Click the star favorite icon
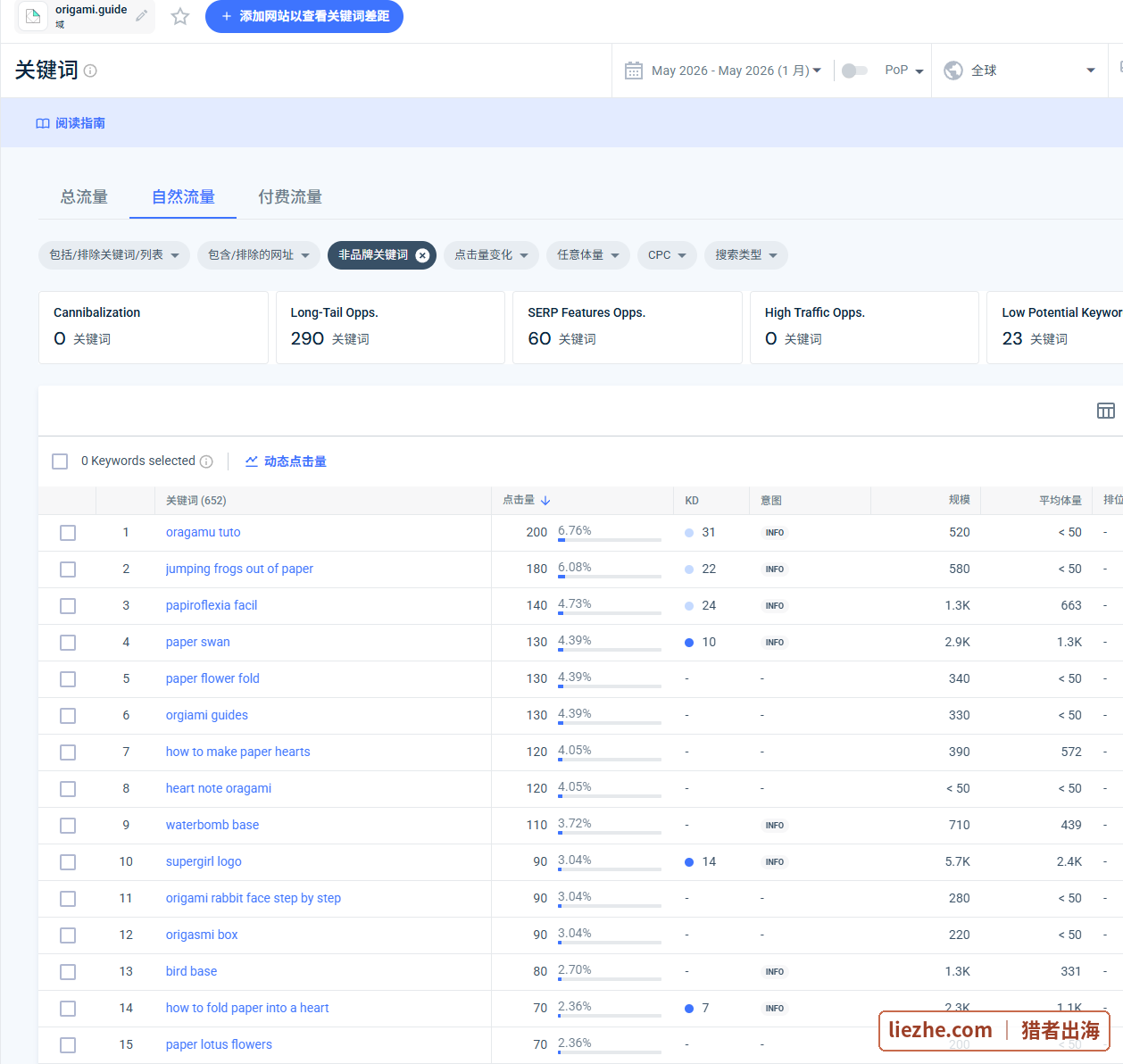 180,16
